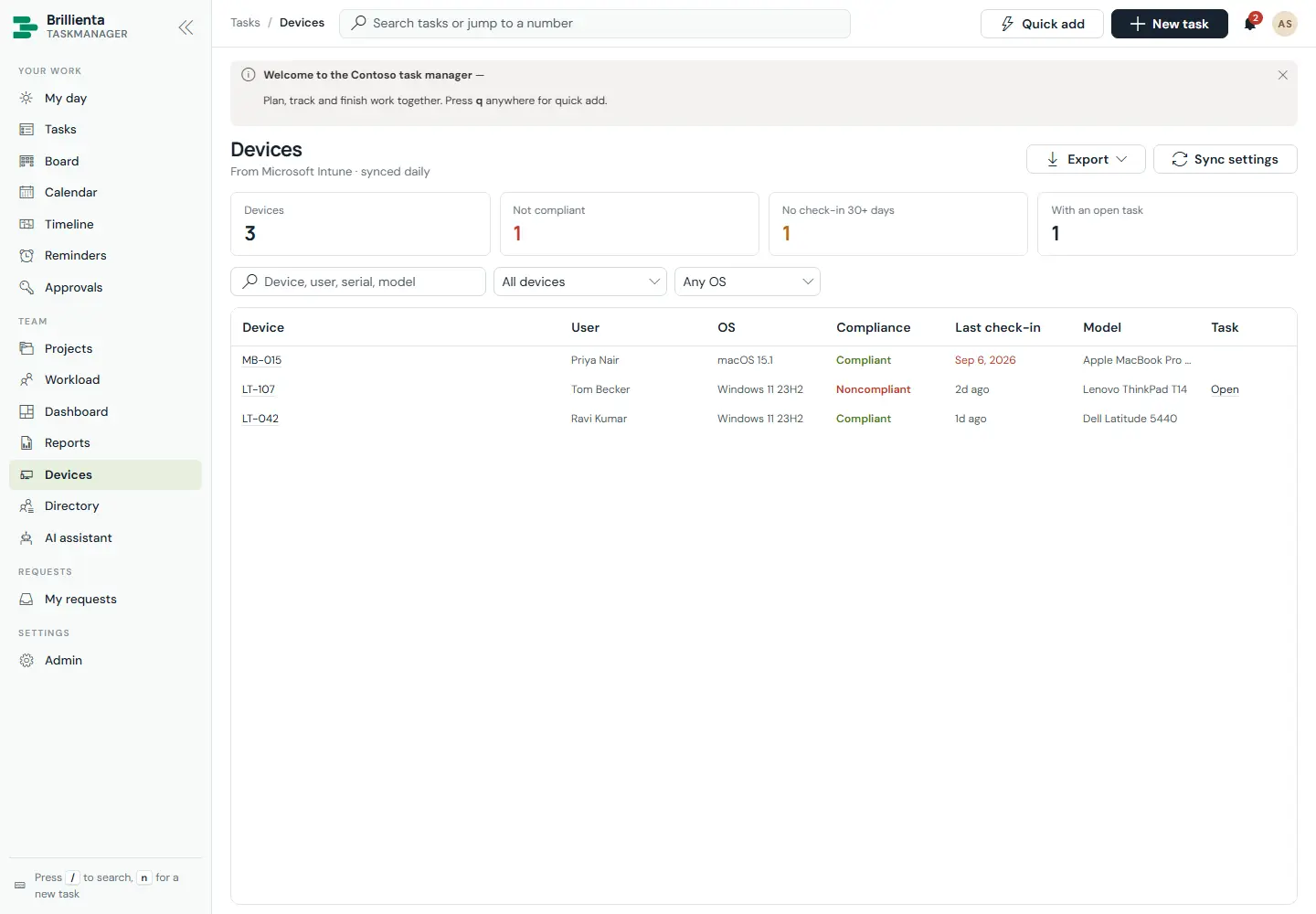
Task: Click the My requests inbox icon
Action: [x=27, y=600]
